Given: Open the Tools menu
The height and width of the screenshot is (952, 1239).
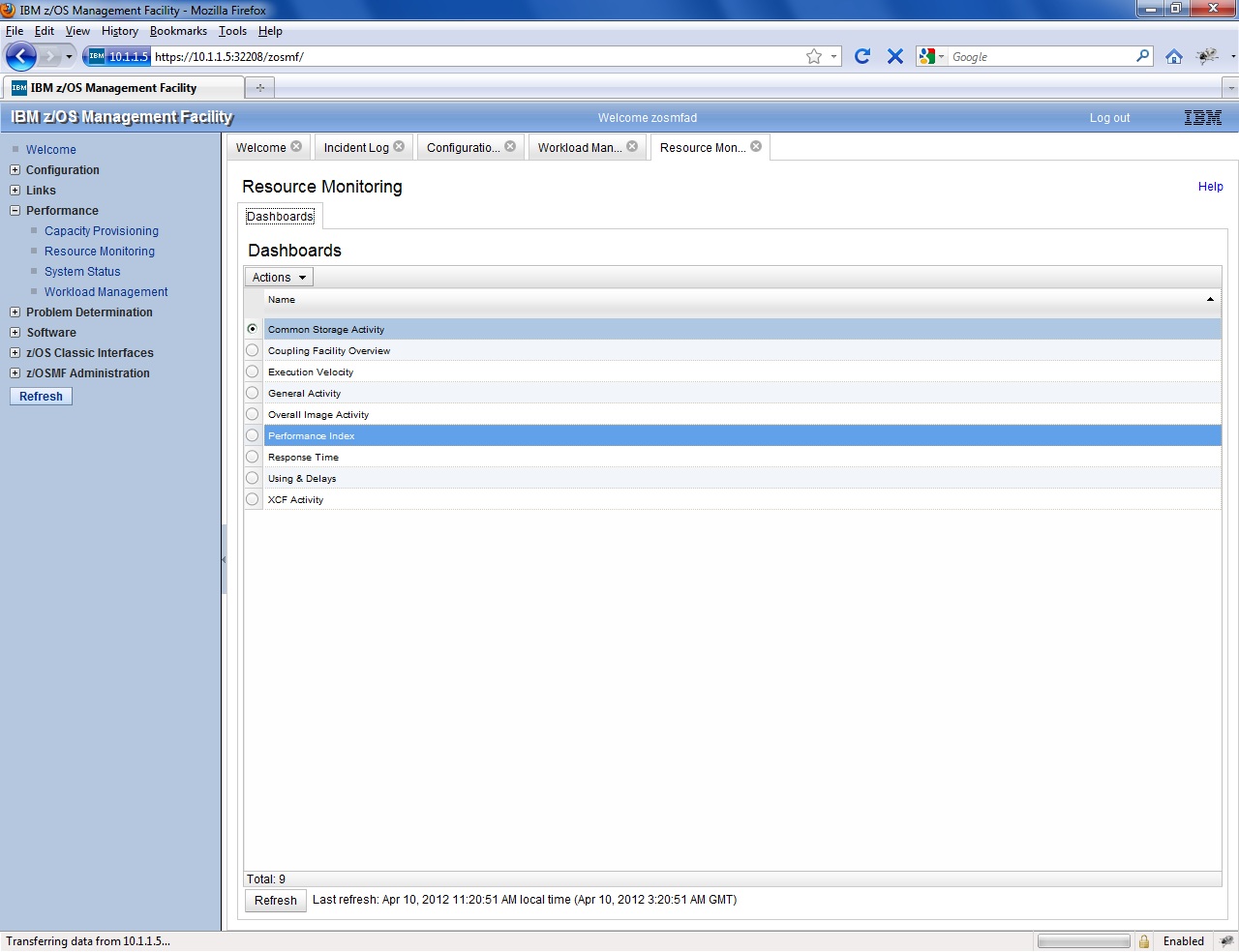Looking at the screenshot, I should (232, 31).
